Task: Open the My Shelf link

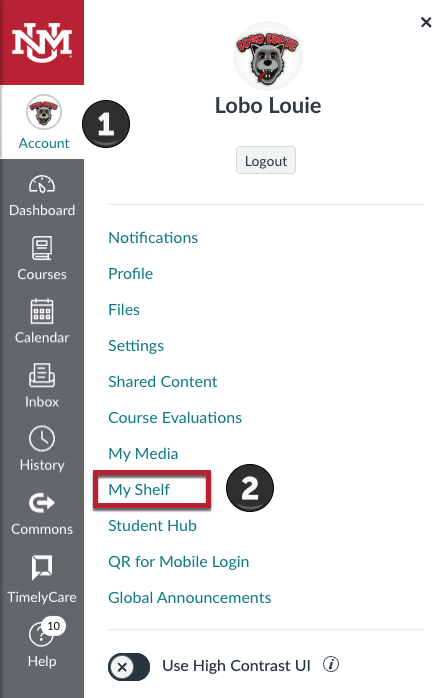Action: tap(139, 490)
